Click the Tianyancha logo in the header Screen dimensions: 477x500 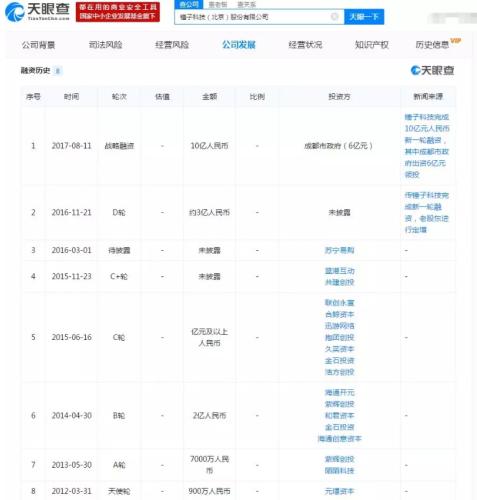point(37,12)
